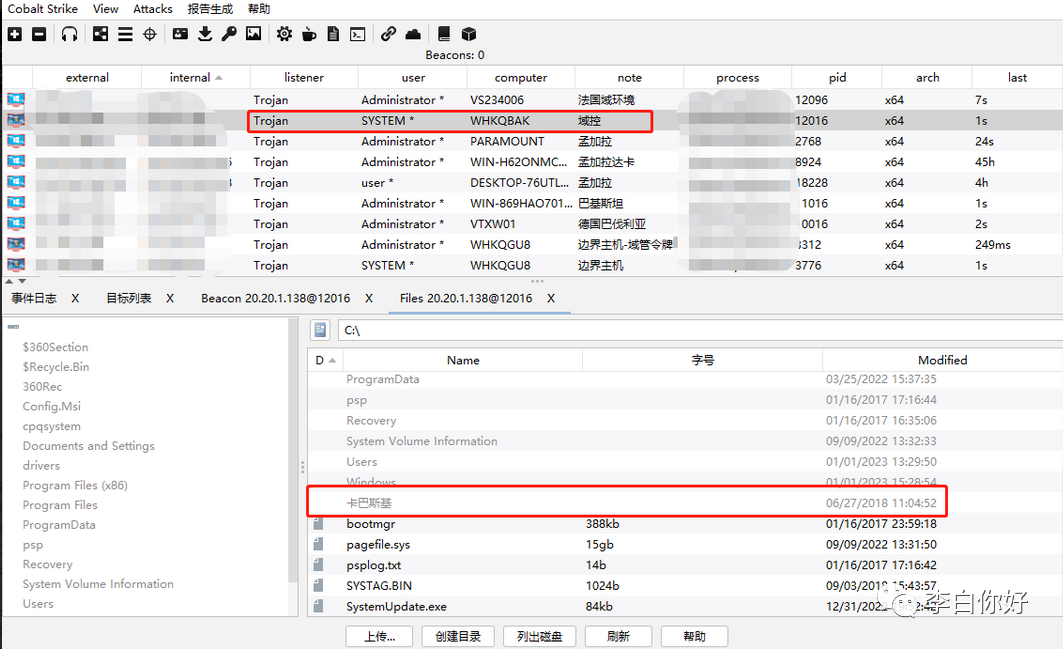The image size is (1063, 649).
Task: Click the drive list icon beside path field
Action: [x=320, y=330]
